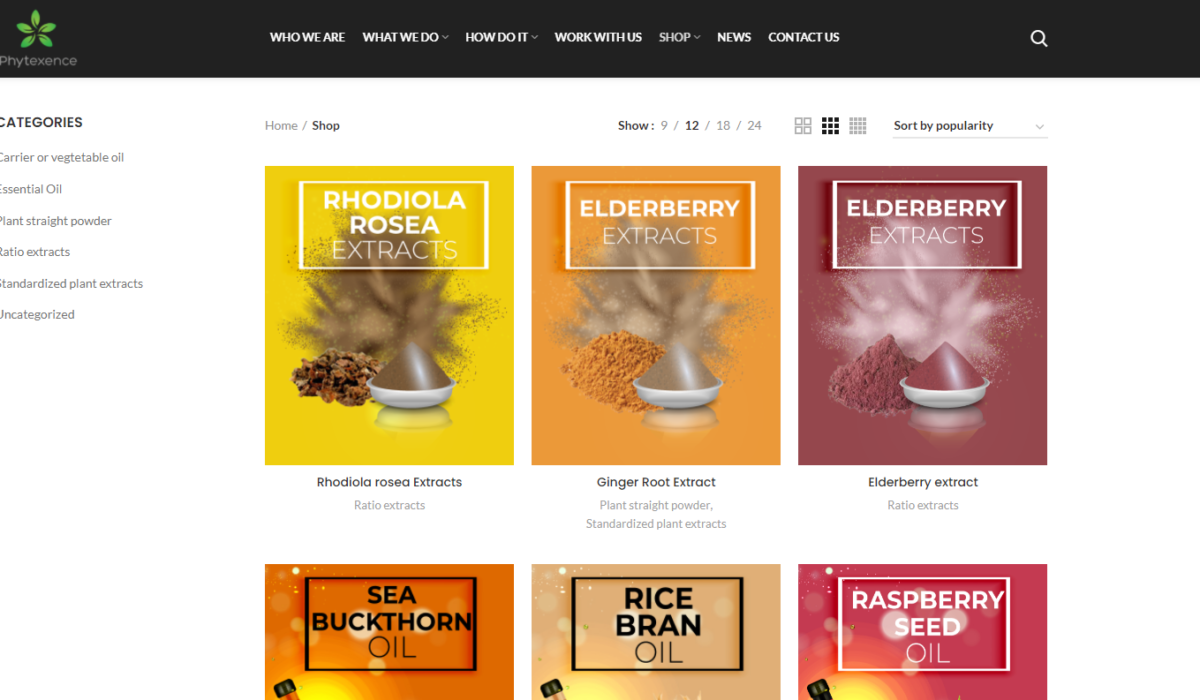This screenshot has width=1200, height=700.
Task: Filter by Standardized plant extracts sidebar category
Action: 71,284
